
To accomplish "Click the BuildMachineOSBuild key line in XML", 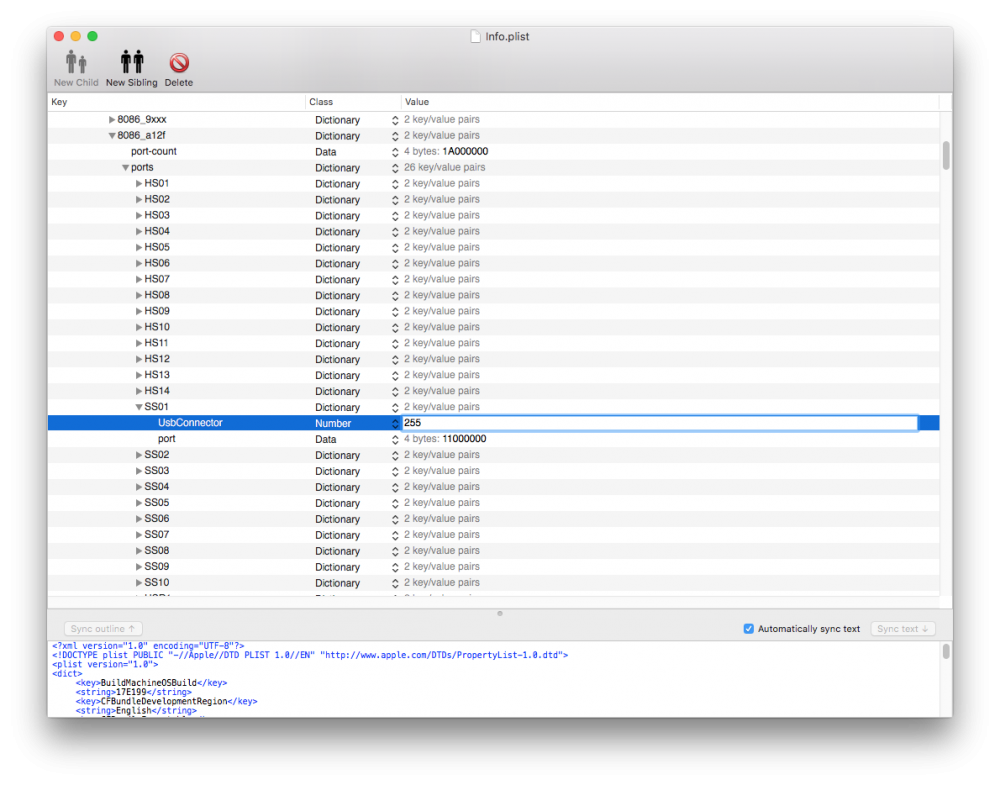I will [x=151, y=683].
